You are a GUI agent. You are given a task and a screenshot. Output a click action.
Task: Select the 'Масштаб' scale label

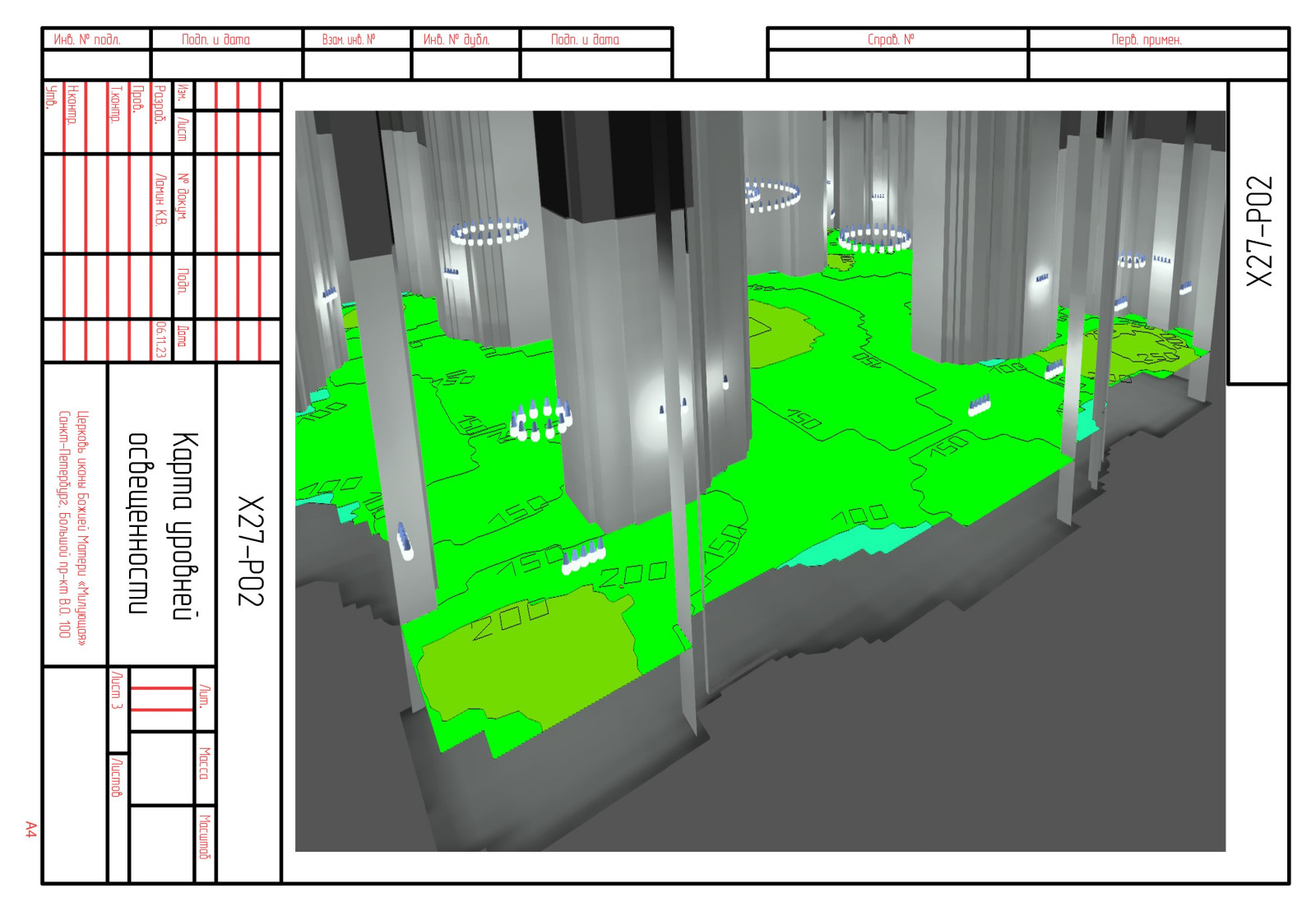click(x=204, y=838)
